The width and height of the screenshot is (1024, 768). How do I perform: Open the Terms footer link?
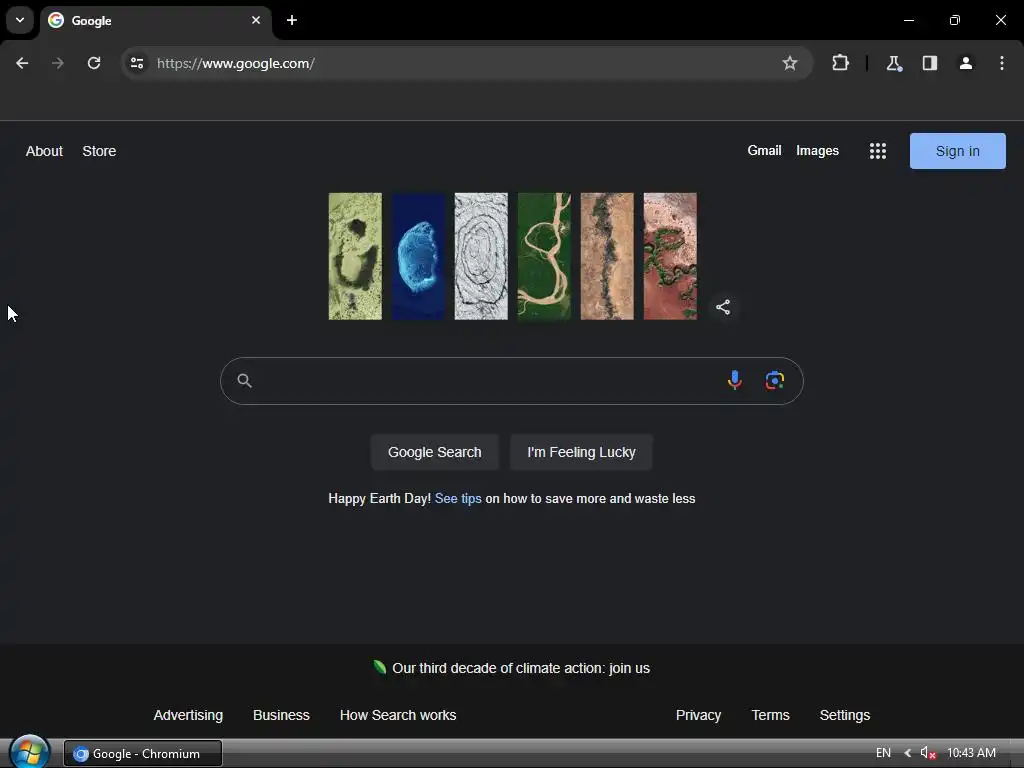pos(770,715)
